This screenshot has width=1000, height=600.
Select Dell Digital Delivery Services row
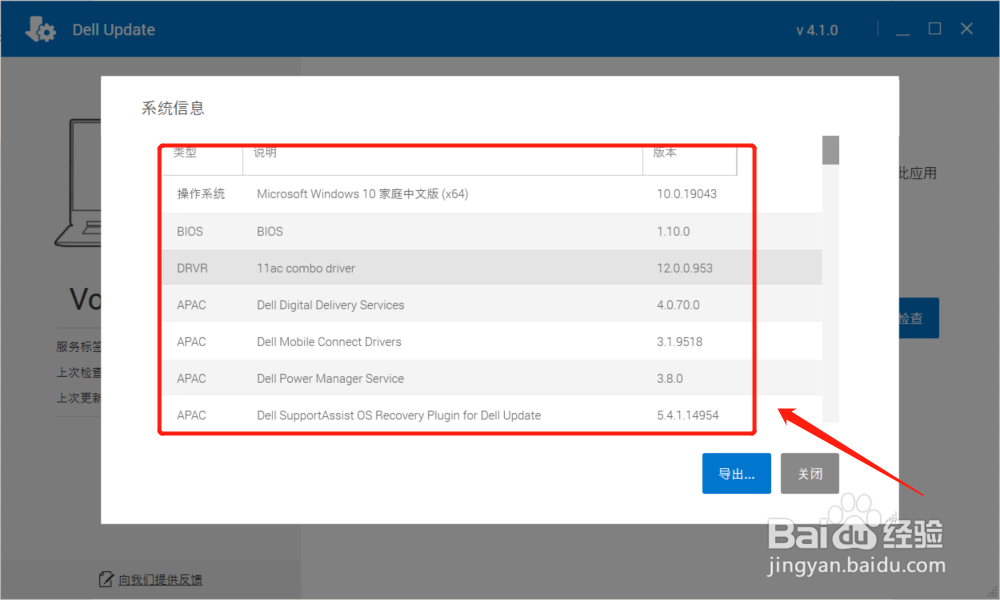(x=492, y=305)
